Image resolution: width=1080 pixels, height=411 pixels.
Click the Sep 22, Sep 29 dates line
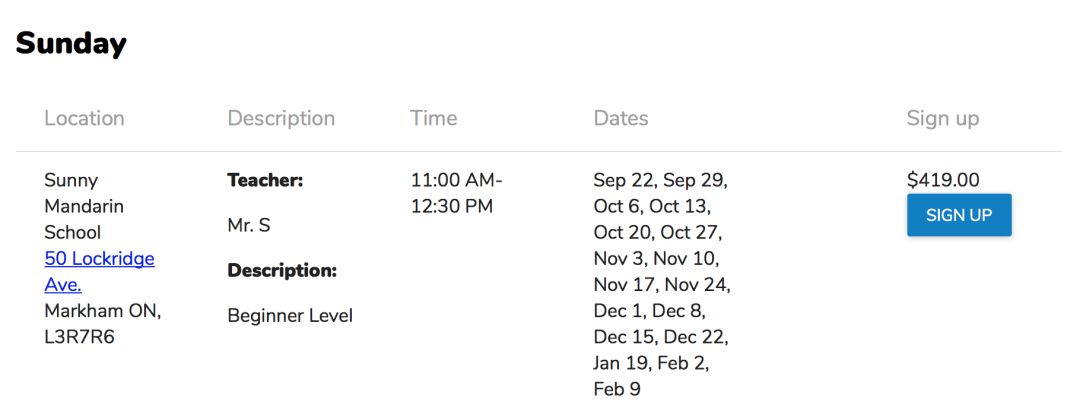pos(661,180)
